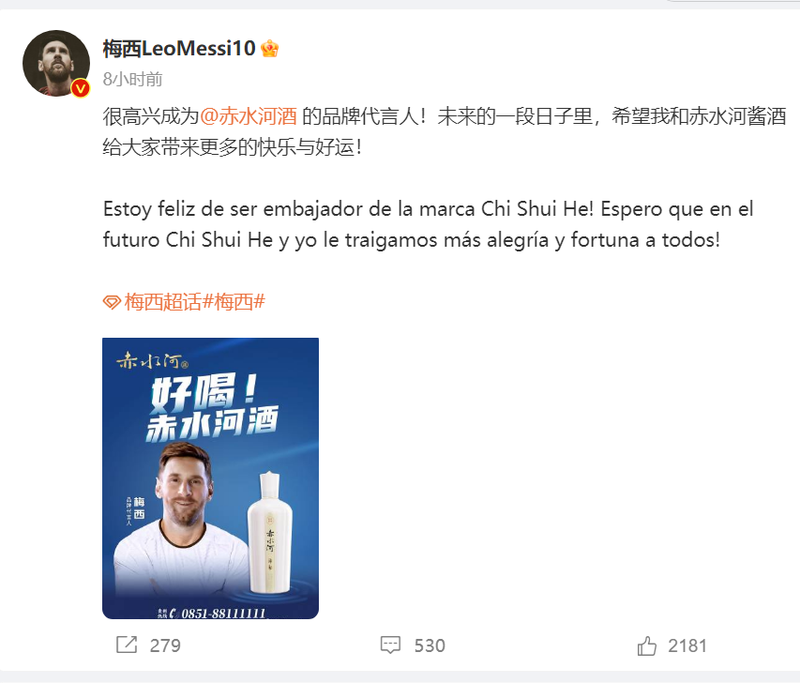
Task: Open the @赤水河酒 mention link
Action: coord(248,117)
